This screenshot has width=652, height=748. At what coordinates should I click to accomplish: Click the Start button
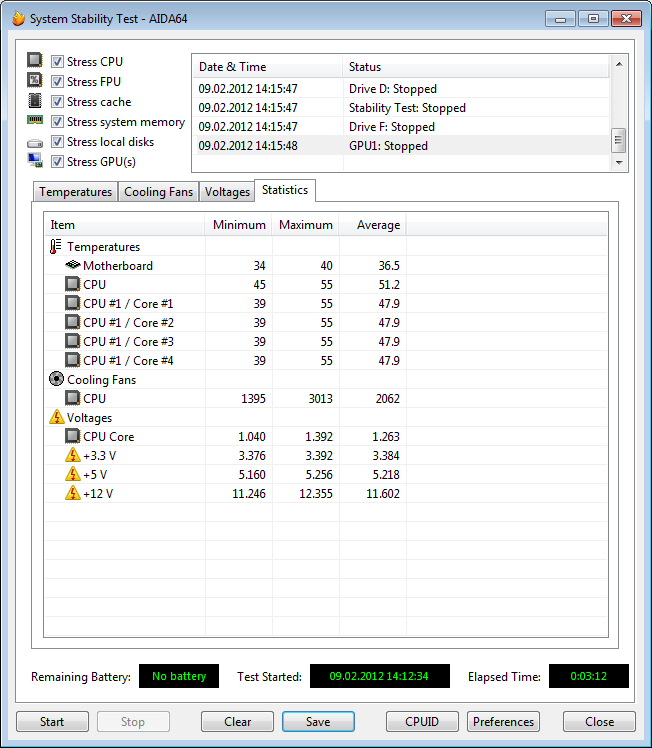[52, 721]
